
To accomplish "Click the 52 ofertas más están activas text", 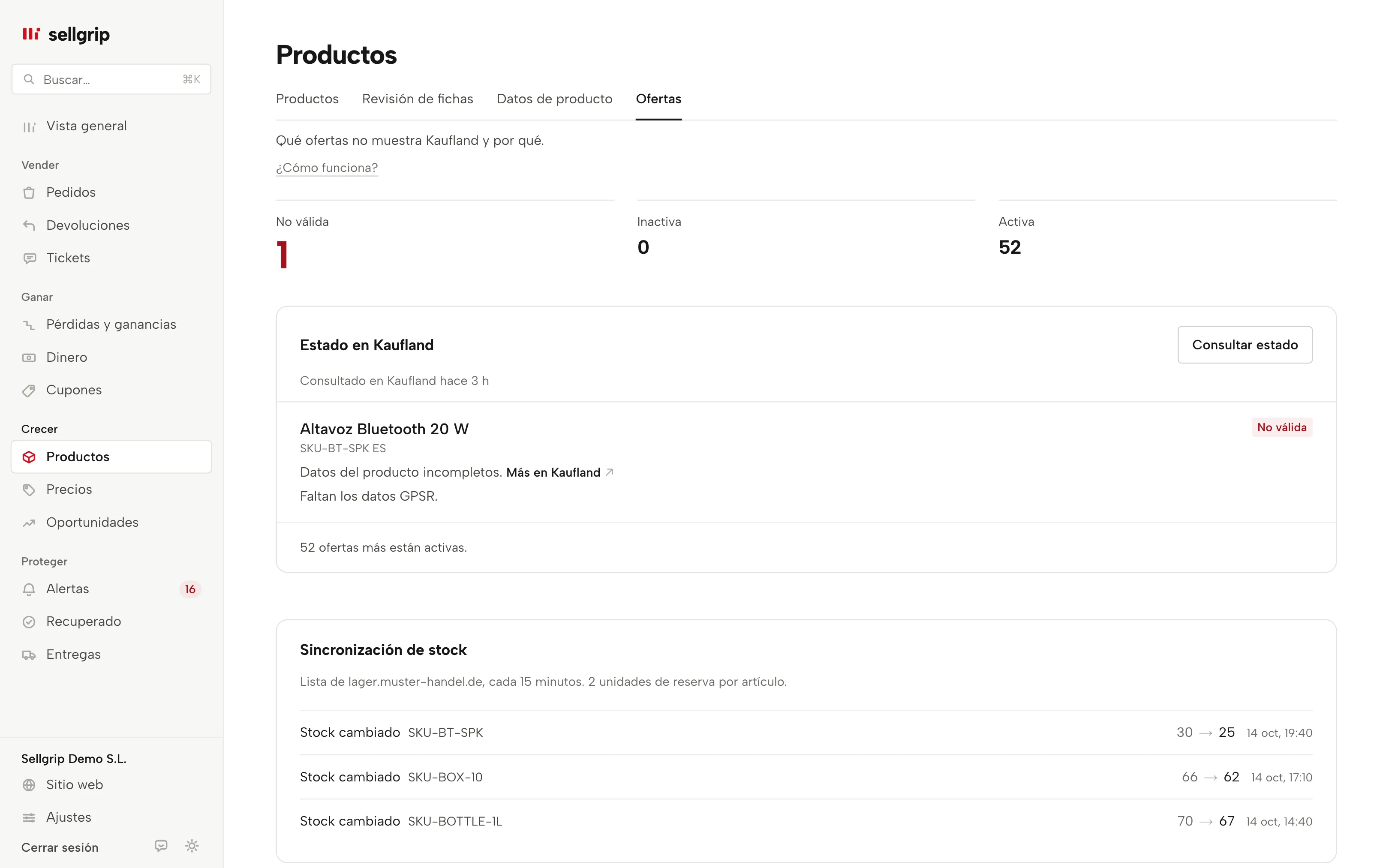I will [383, 548].
